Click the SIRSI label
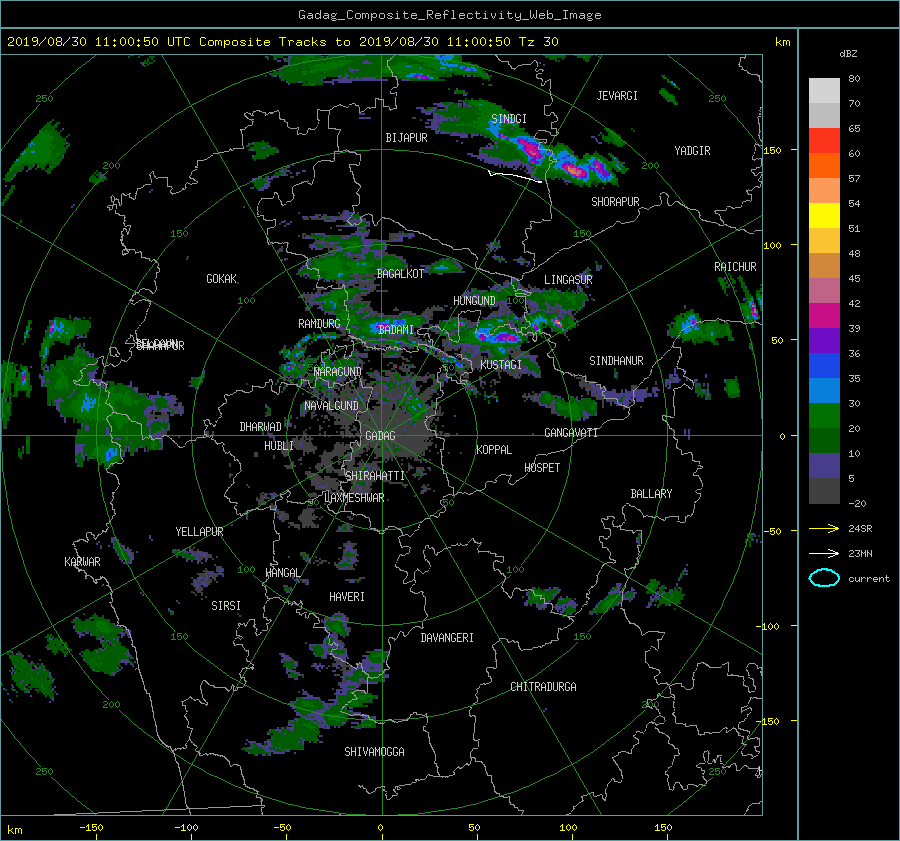 [226, 606]
